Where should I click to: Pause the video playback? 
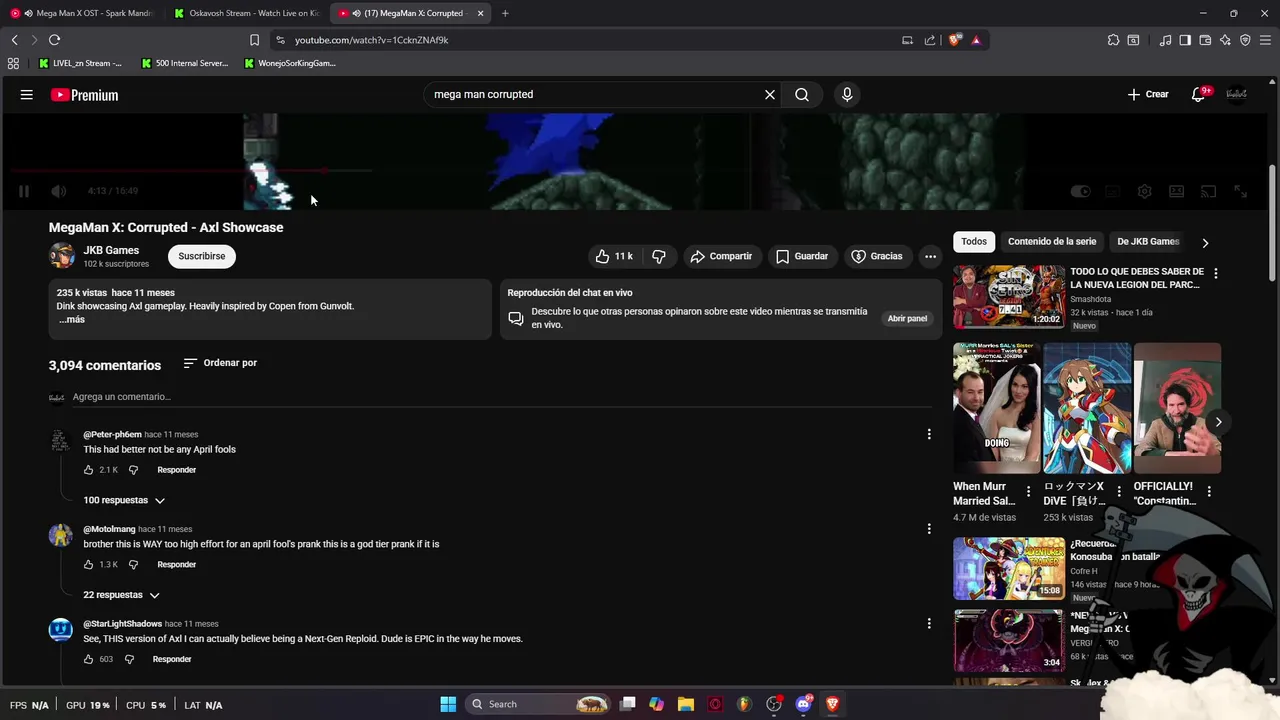click(x=24, y=191)
